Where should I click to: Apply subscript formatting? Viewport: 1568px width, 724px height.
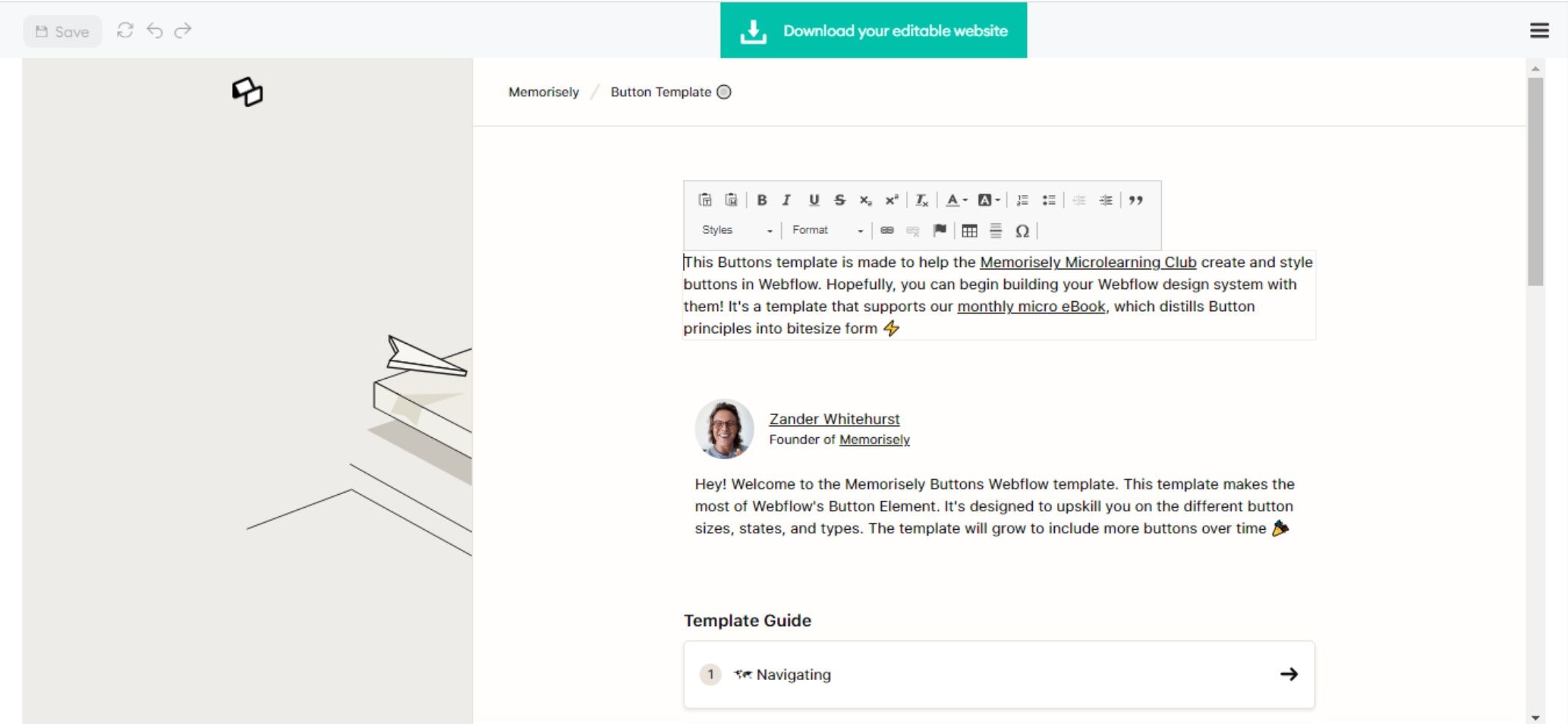coord(865,200)
